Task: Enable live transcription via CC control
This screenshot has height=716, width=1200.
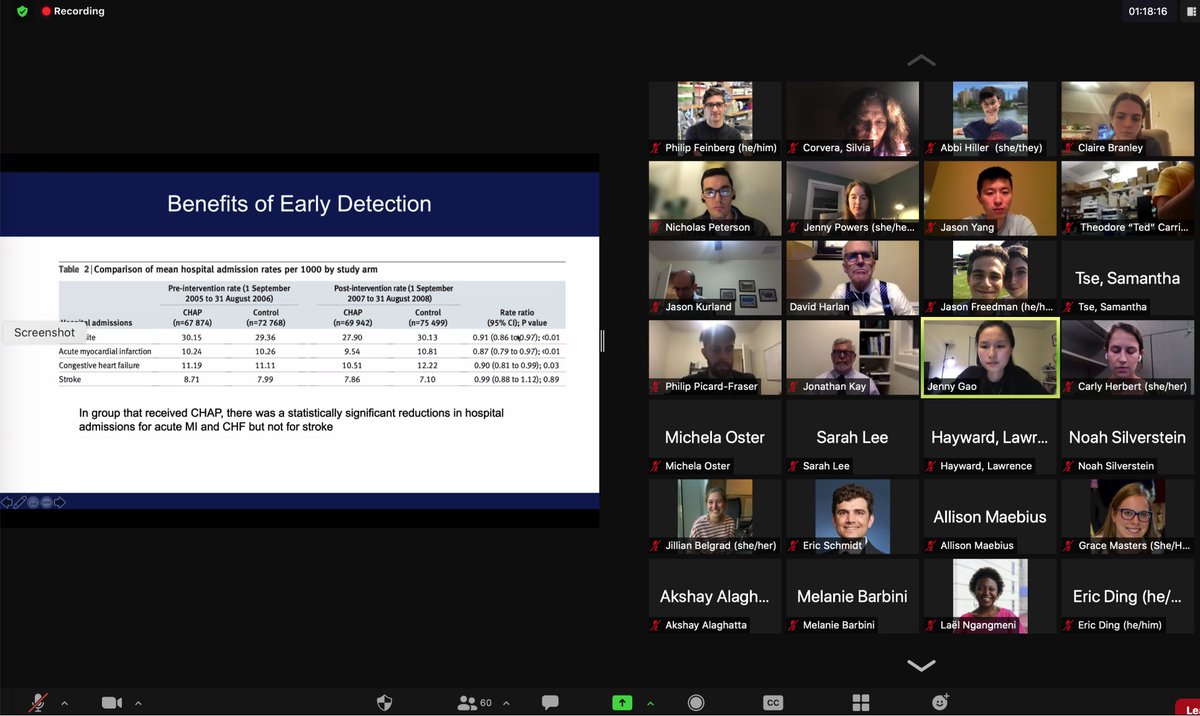Action: (x=772, y=702)
